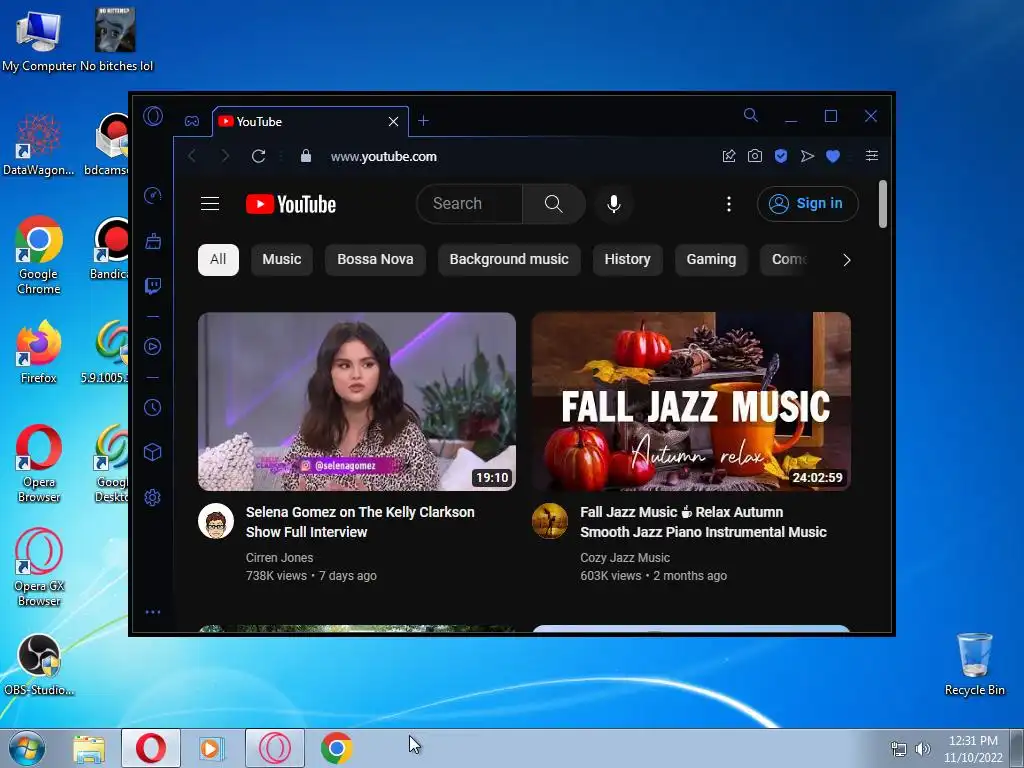Click the address bar URL www.youtube.com
This screenshot has width=1024, height=768.
(383, 157)
